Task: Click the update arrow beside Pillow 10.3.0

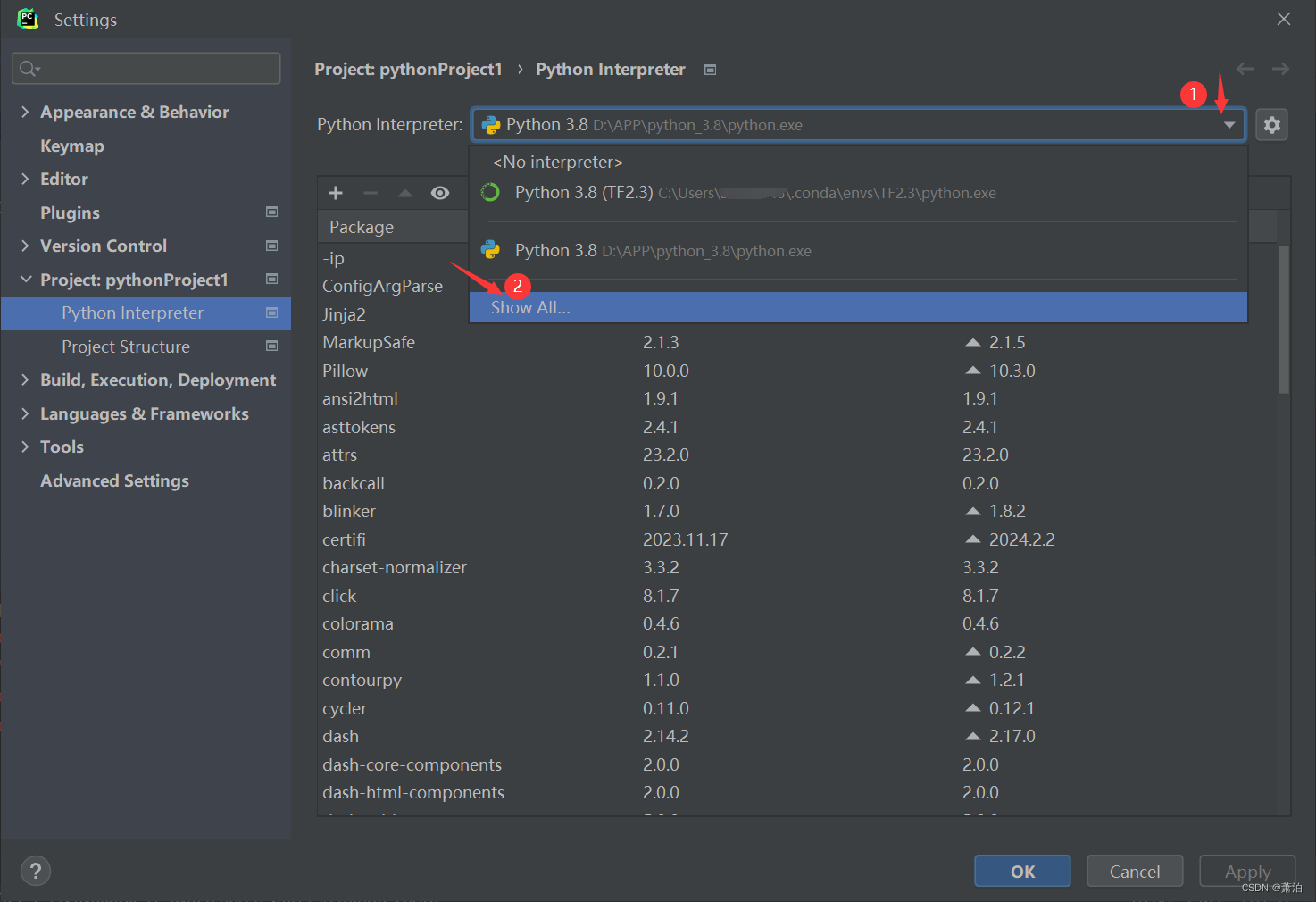Action: pyautogui.click(x=973, y=371)
